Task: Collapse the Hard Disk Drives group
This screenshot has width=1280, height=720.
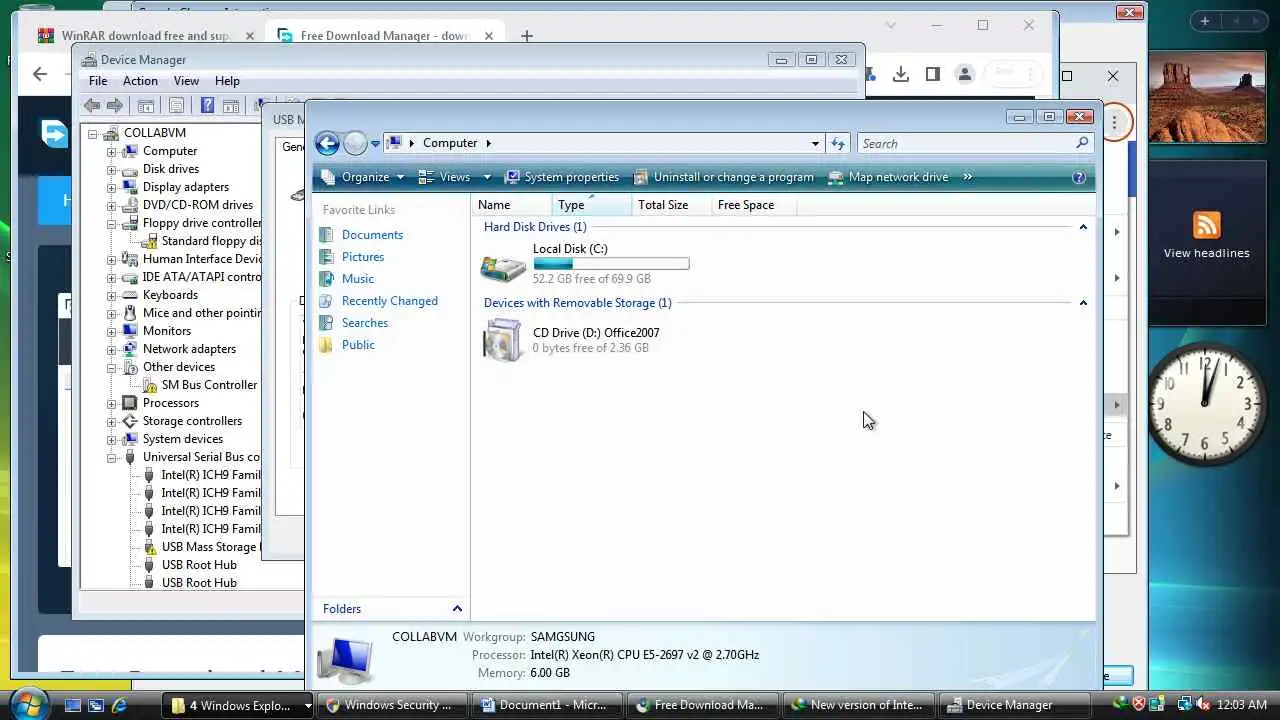Action: [1083, 227]
